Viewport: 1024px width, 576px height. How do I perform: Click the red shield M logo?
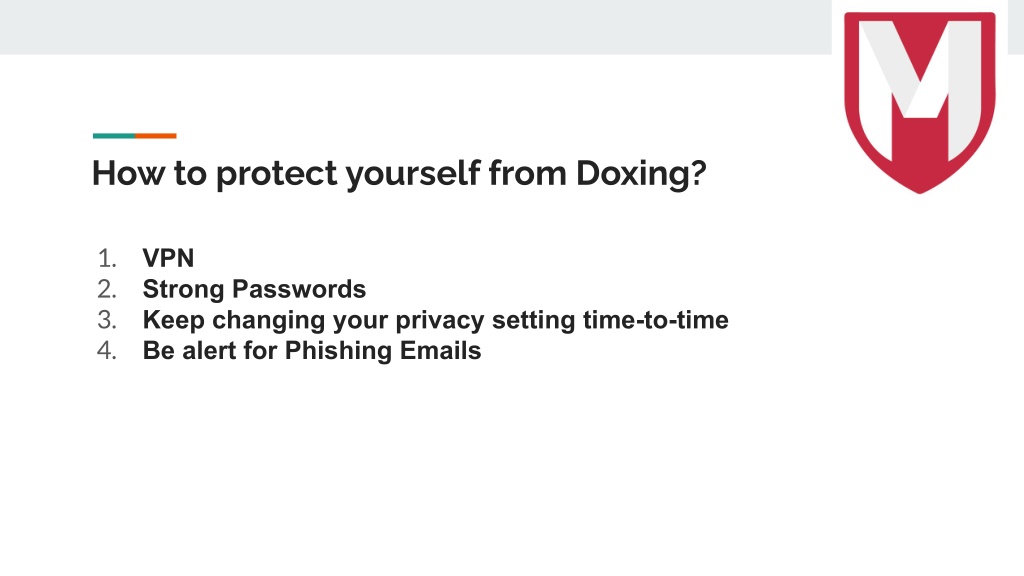(x=920, y=102)
